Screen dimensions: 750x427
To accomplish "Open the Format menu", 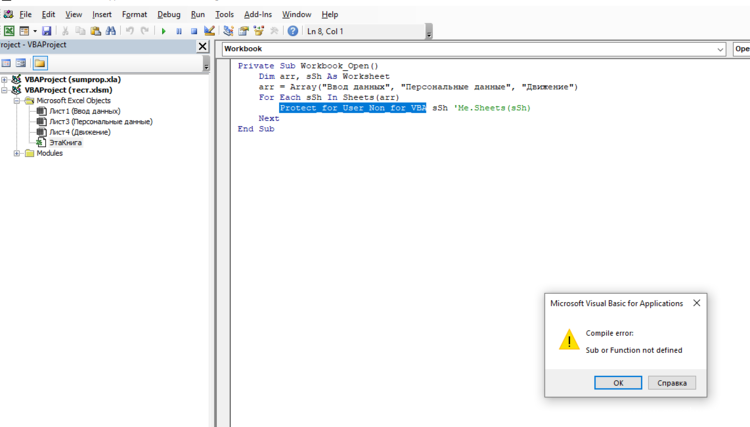I will pos(134,14).
